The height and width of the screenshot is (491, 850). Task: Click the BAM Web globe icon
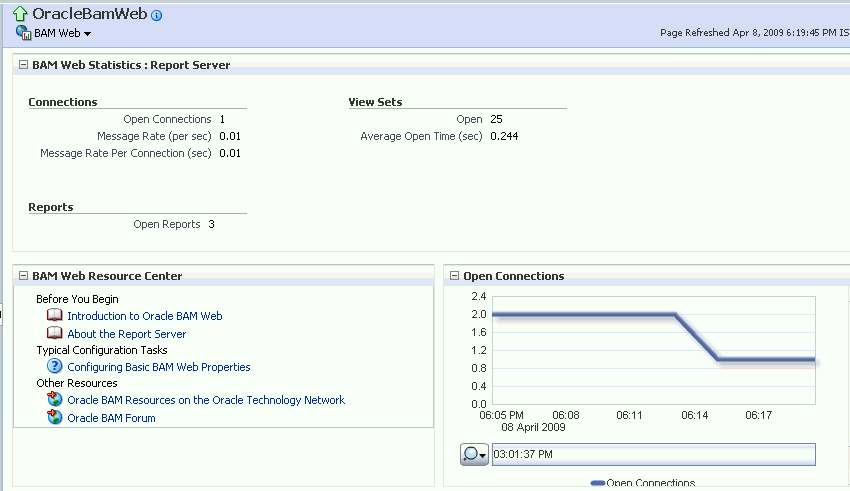[23, 33]
